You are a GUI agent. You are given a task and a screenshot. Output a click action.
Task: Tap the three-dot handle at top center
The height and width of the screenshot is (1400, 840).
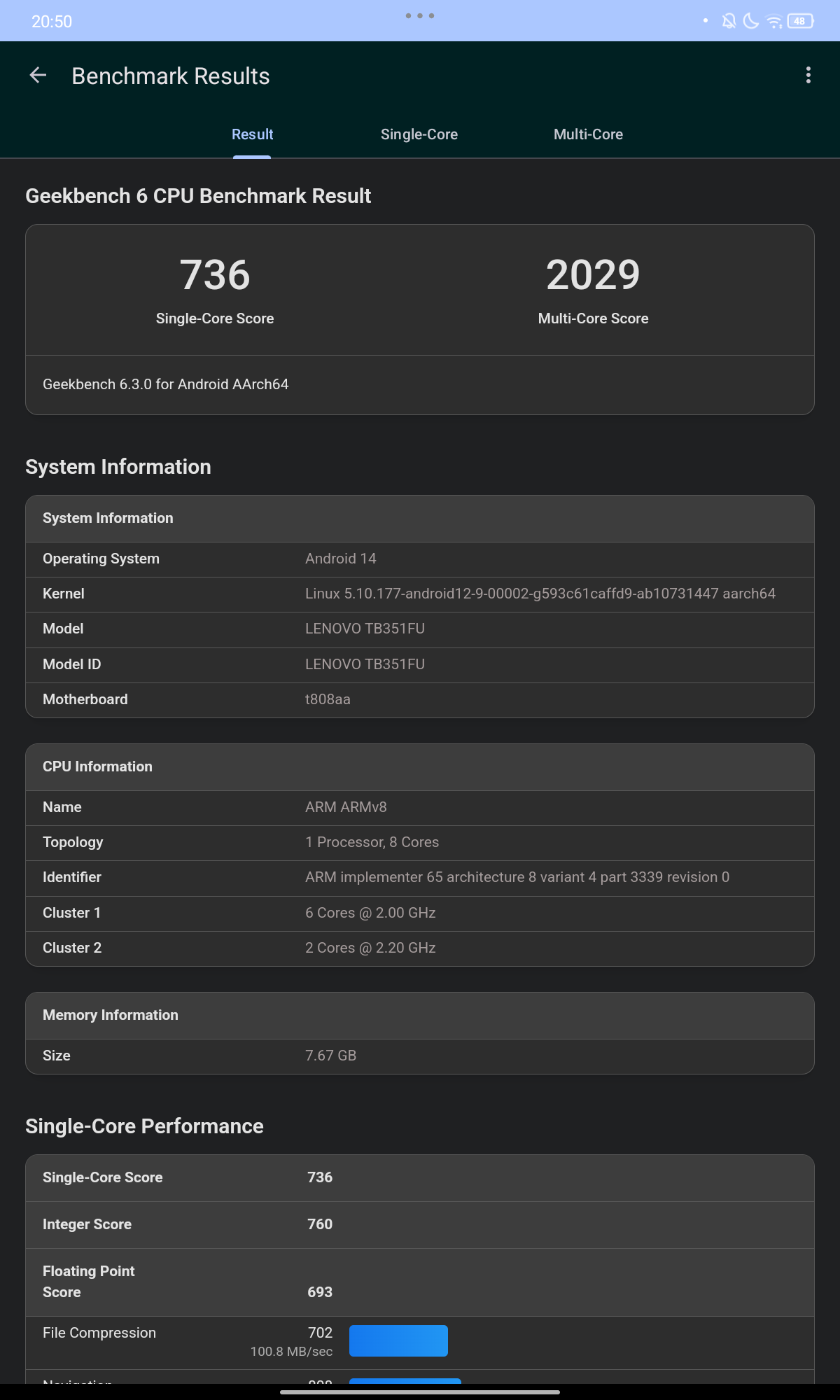coord(420,15)
